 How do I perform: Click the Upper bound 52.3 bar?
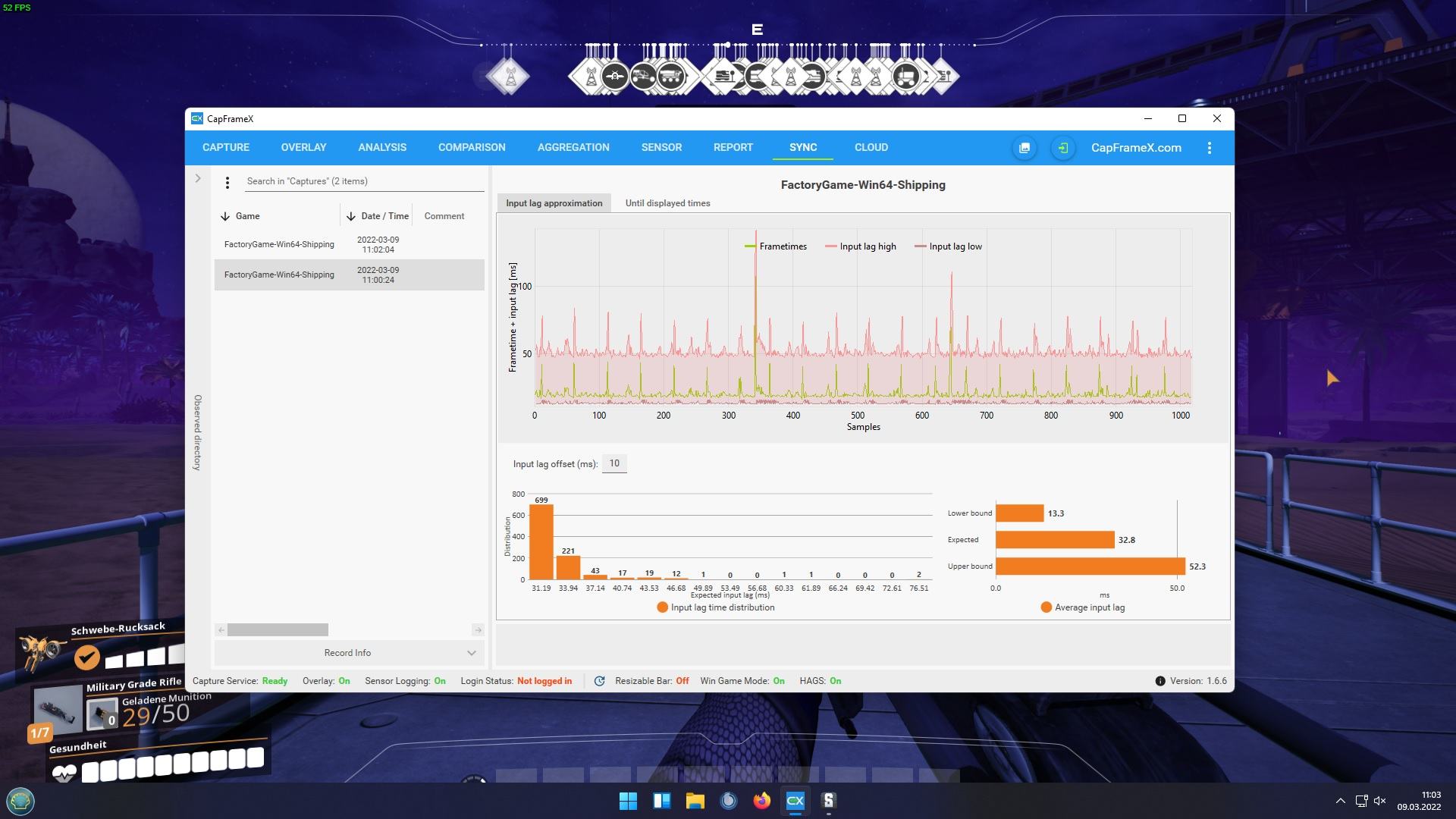point(1090,566)
